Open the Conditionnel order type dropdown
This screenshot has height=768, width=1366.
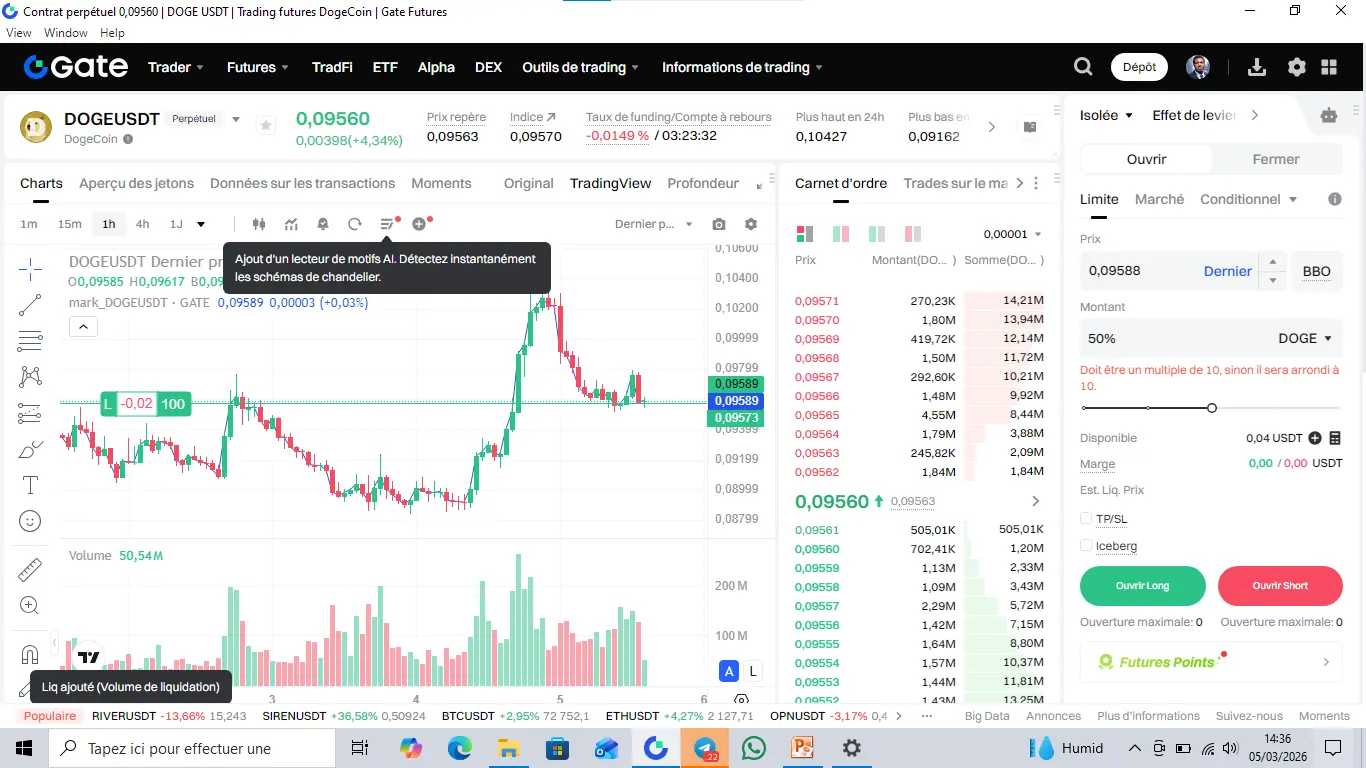coord(1249,199)
